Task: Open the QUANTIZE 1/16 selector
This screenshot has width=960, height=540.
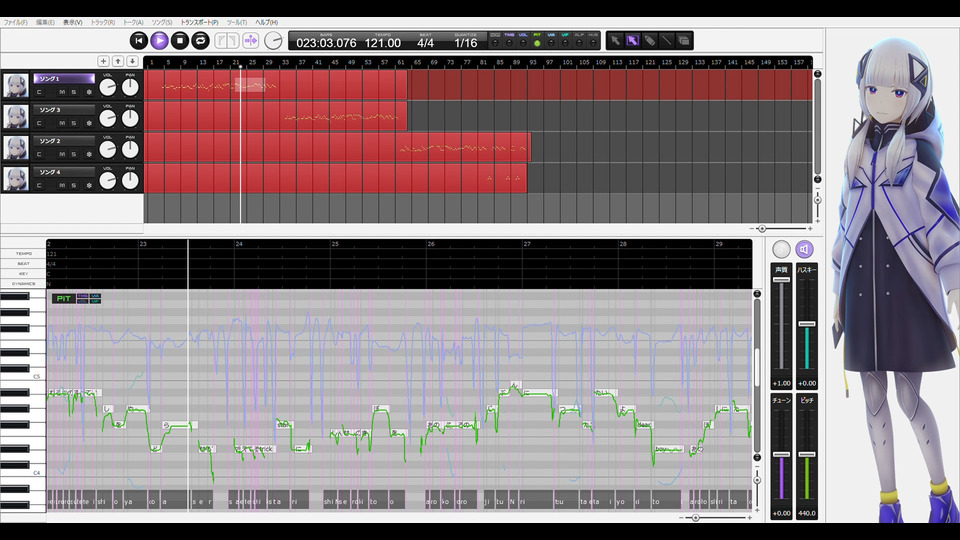Action: pos(466,43)
